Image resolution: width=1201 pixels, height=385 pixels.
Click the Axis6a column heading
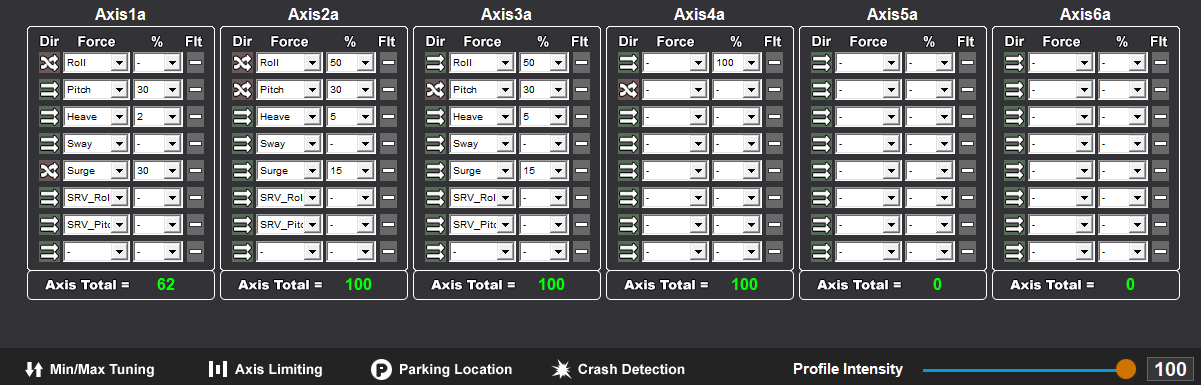[1086, 14]
